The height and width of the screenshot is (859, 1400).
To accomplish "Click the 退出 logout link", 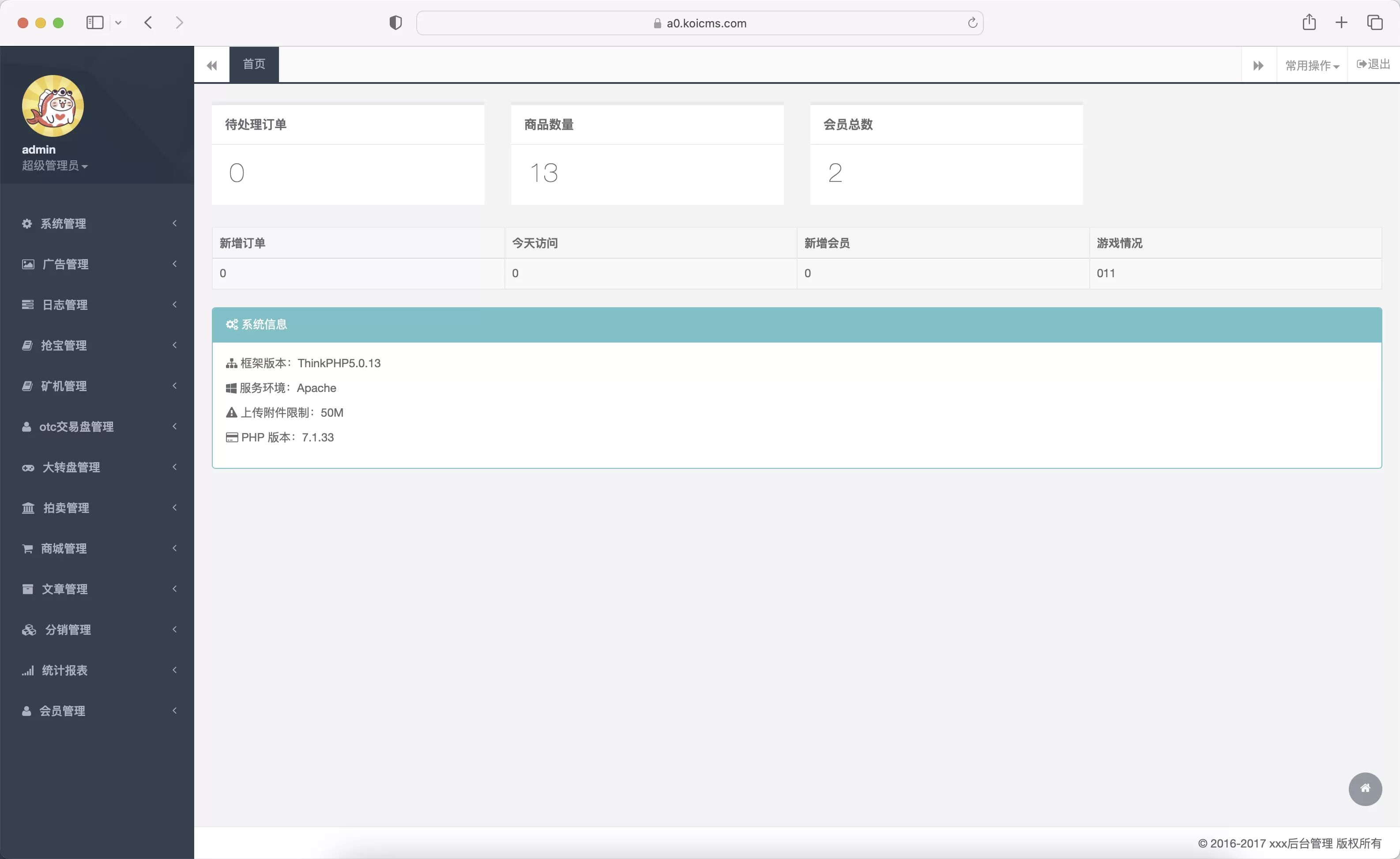I will [x=1373, y=64].
